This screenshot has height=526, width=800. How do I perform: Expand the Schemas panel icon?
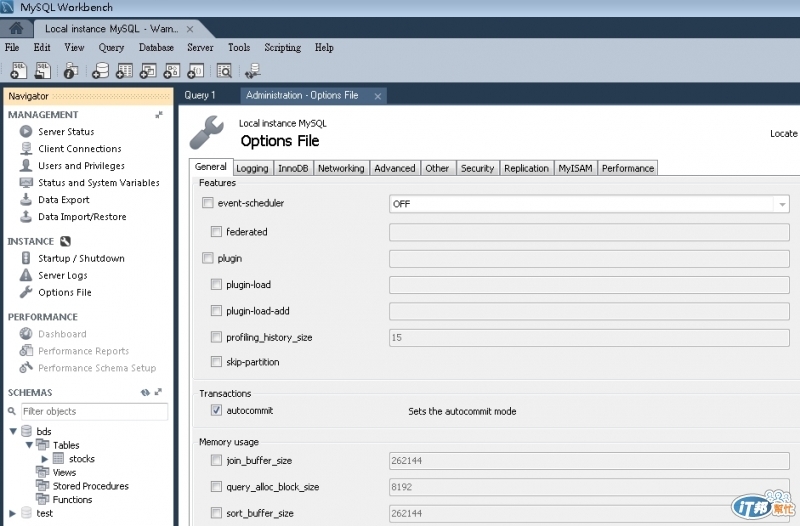tap(158, 392)
